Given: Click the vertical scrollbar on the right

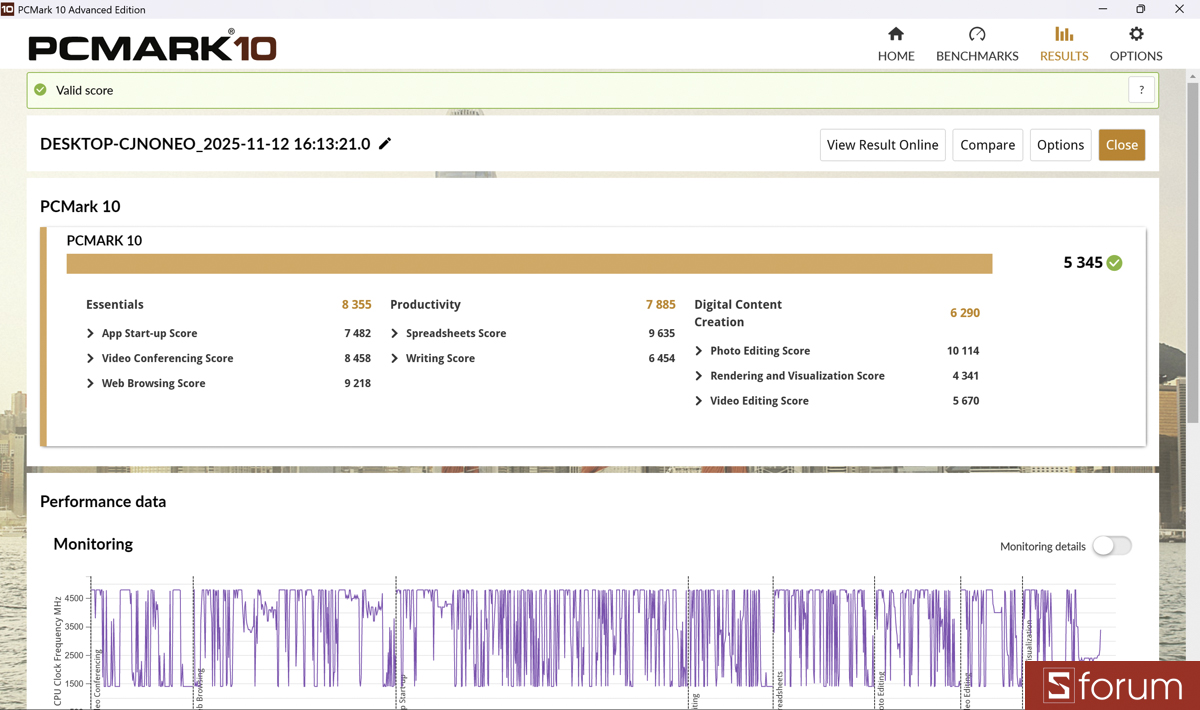Looking at the screenshot, I should 1192,250.
